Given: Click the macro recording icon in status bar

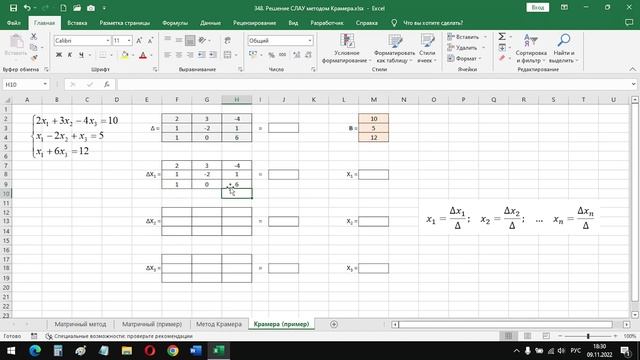Looking at the screenshot, I should (x=34, y=336).
